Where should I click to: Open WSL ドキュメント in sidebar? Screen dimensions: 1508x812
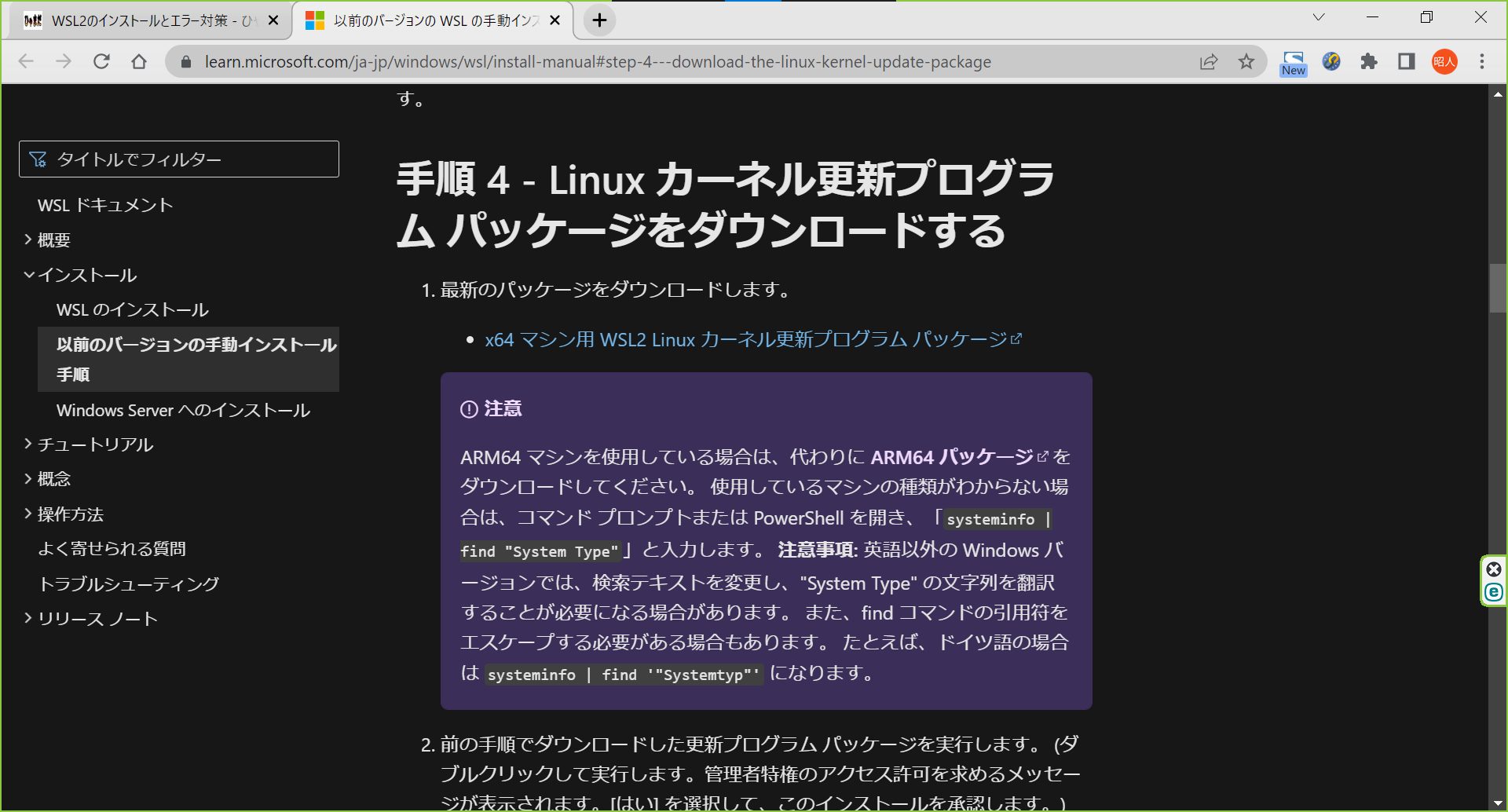click(105, 205)
